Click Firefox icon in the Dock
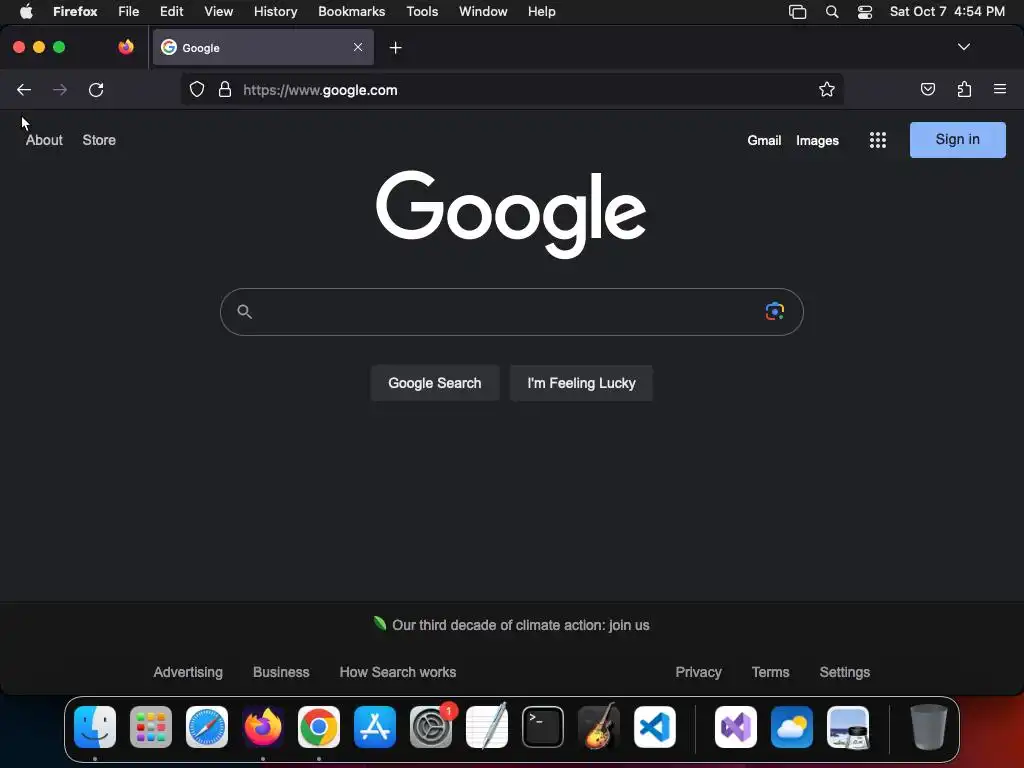 (263, 727)
